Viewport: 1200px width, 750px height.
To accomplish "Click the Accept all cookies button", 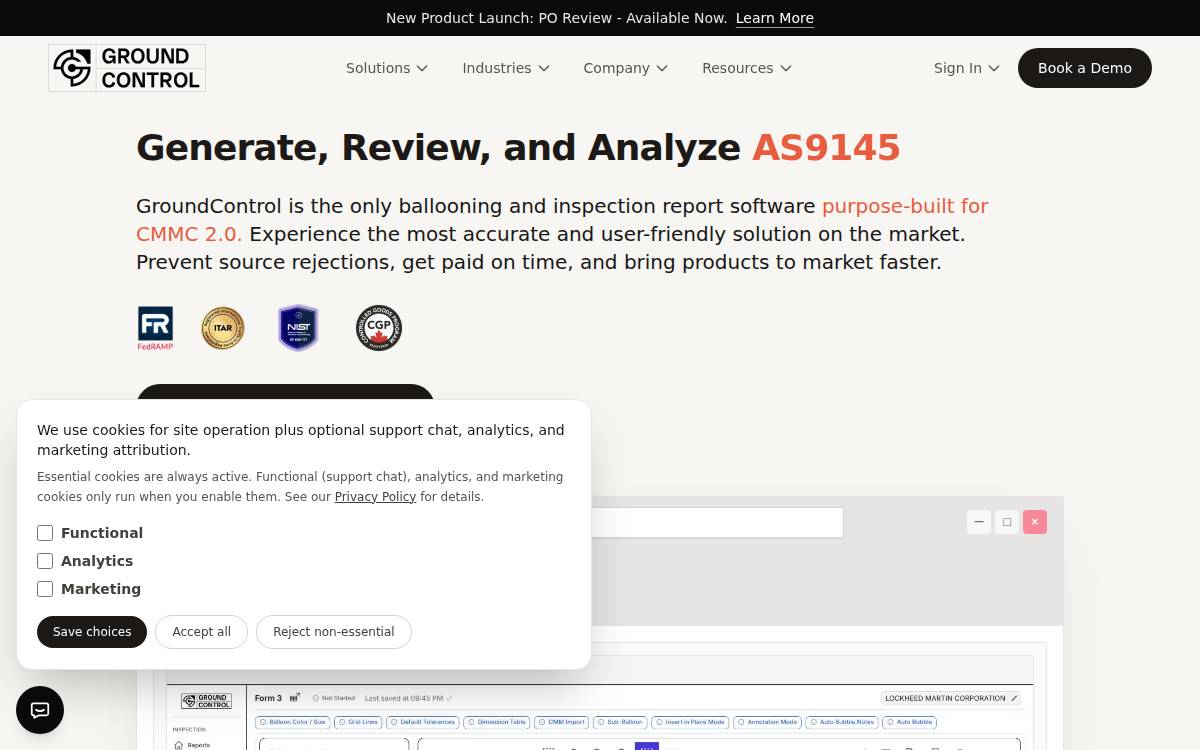I will 201,632.
